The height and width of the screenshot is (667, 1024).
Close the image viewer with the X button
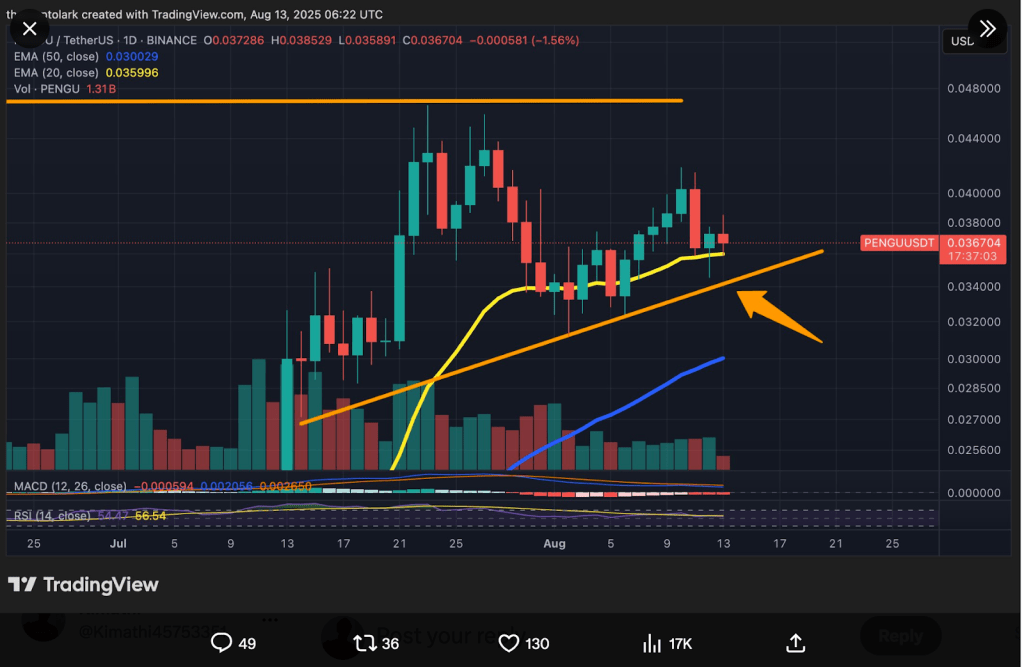[x=29, y=29]
